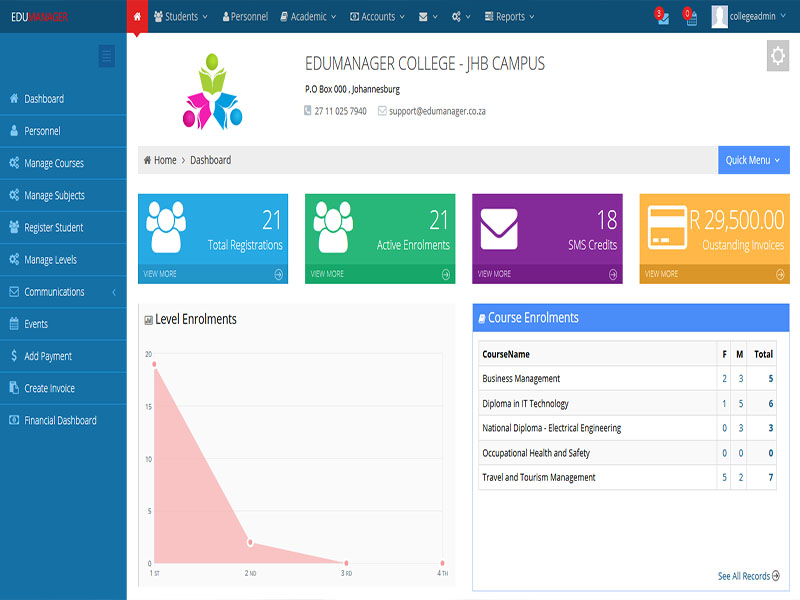The width and height of the screenshot is (800, 600).
Task: Click the phone number 27 11 025 7940
Action: point(340,111)
